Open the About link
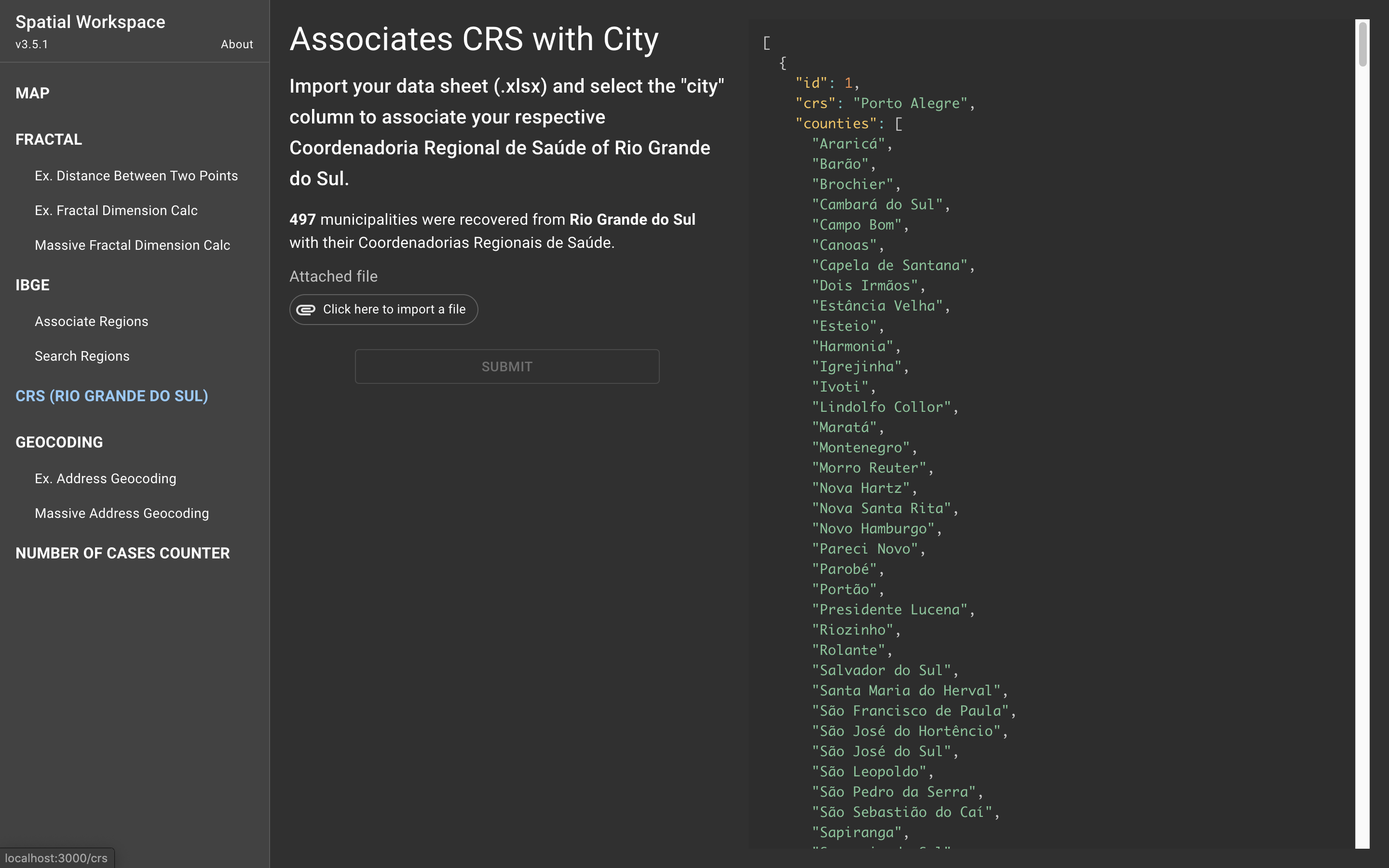This screenshot has width=1389, height=868. [x=236, y=44]
